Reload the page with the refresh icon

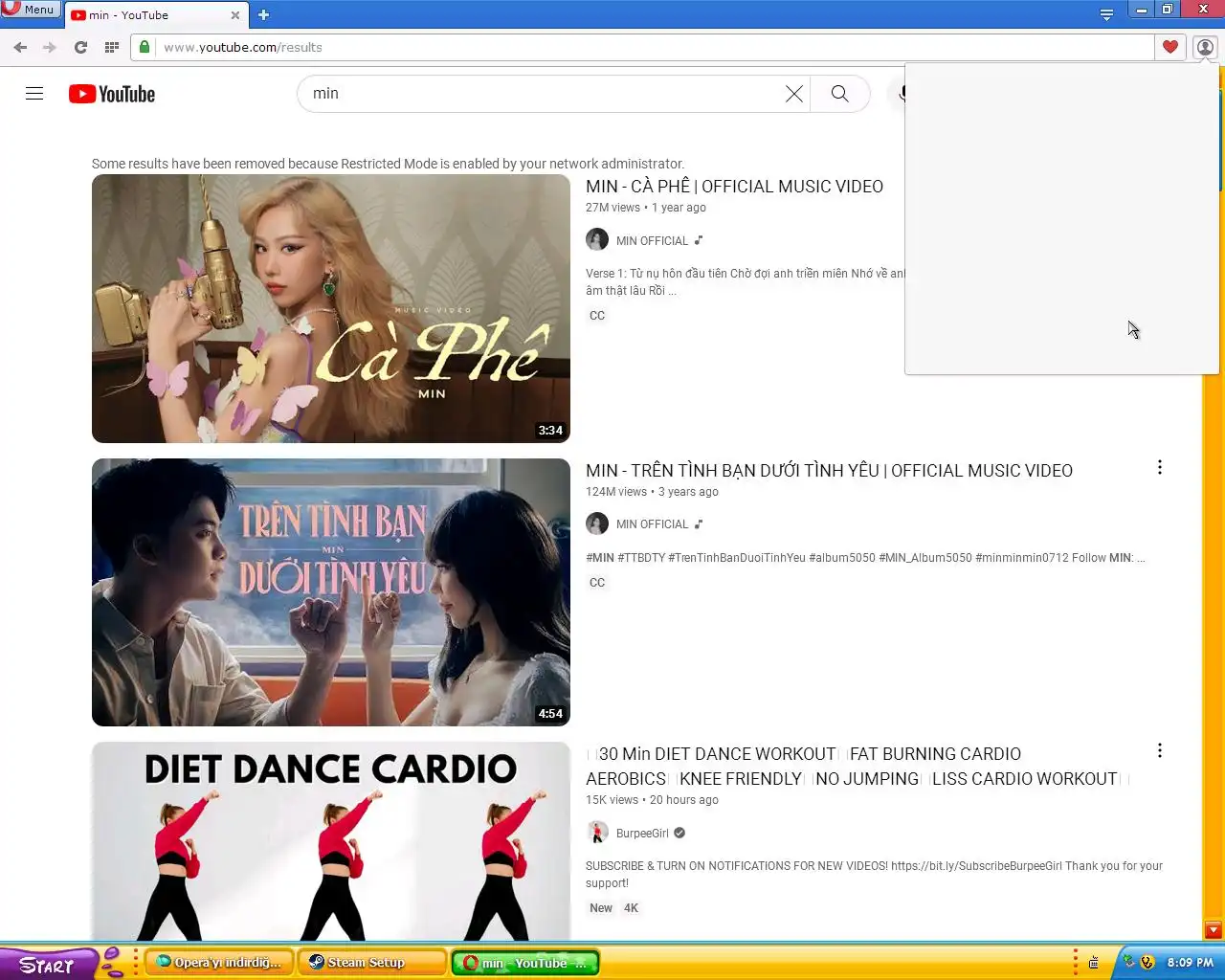tap(80, 47)
